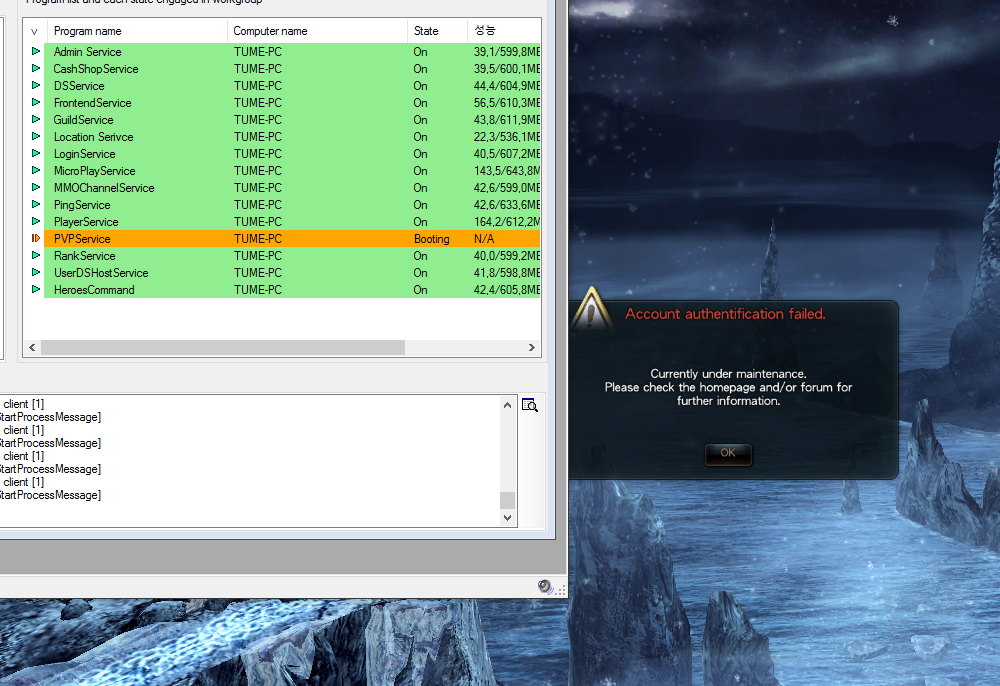
Task: Click the On state in HeroesCommand row
Action: click(420, 289)
